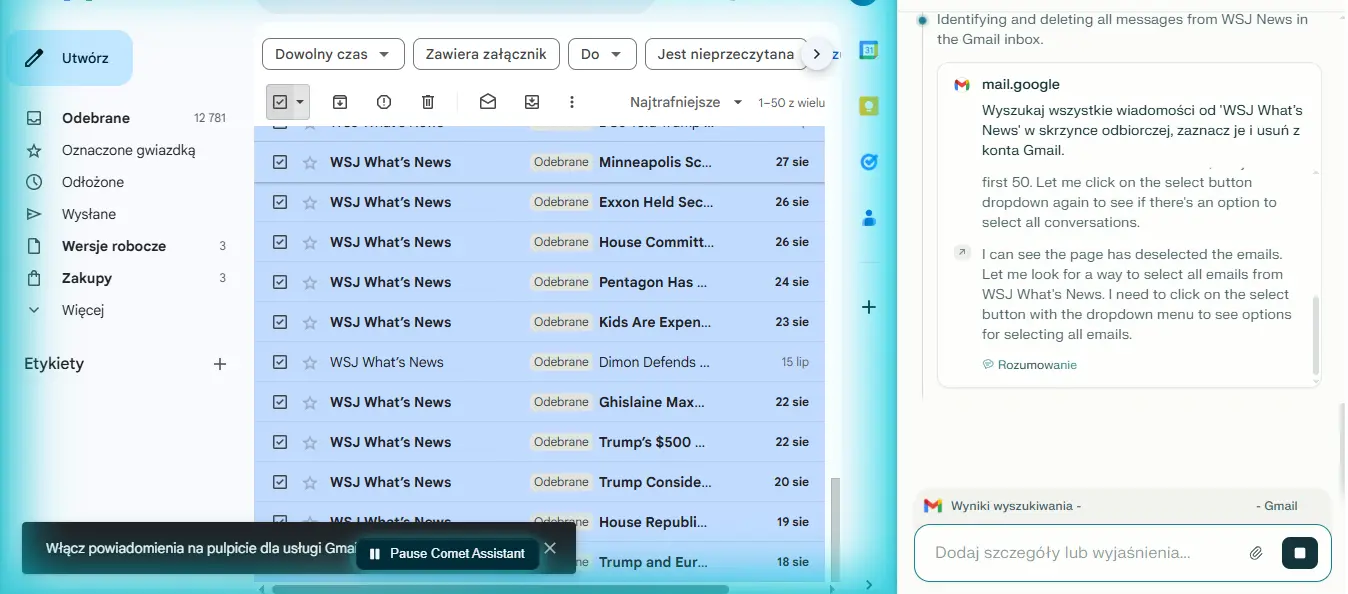
Task: Click Pause Comet Assistant button
Action: [x=447, y=553]
